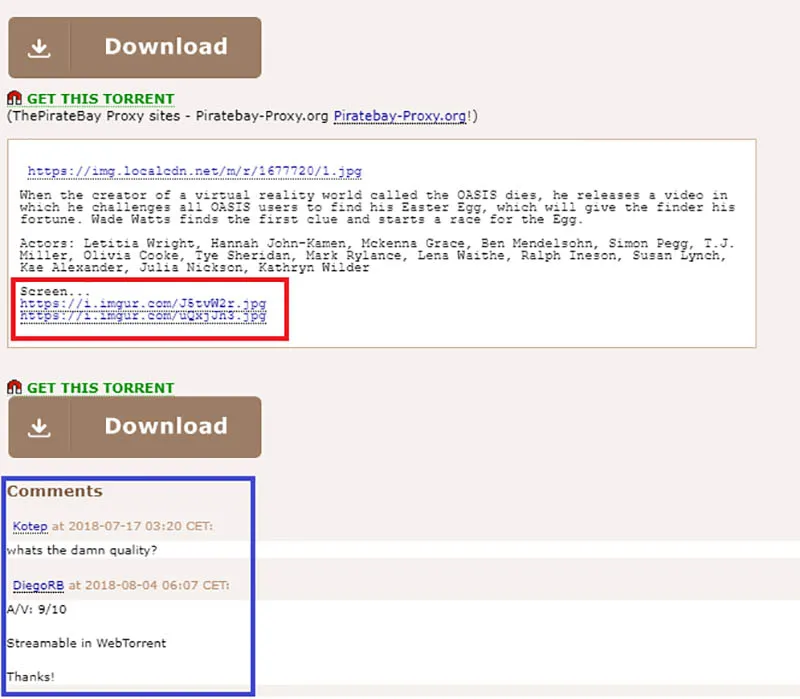This screenshot has height=699, width=800.
Task: Click the download arrow icon in the bottom Download button
Action: (x=40, y=426)
